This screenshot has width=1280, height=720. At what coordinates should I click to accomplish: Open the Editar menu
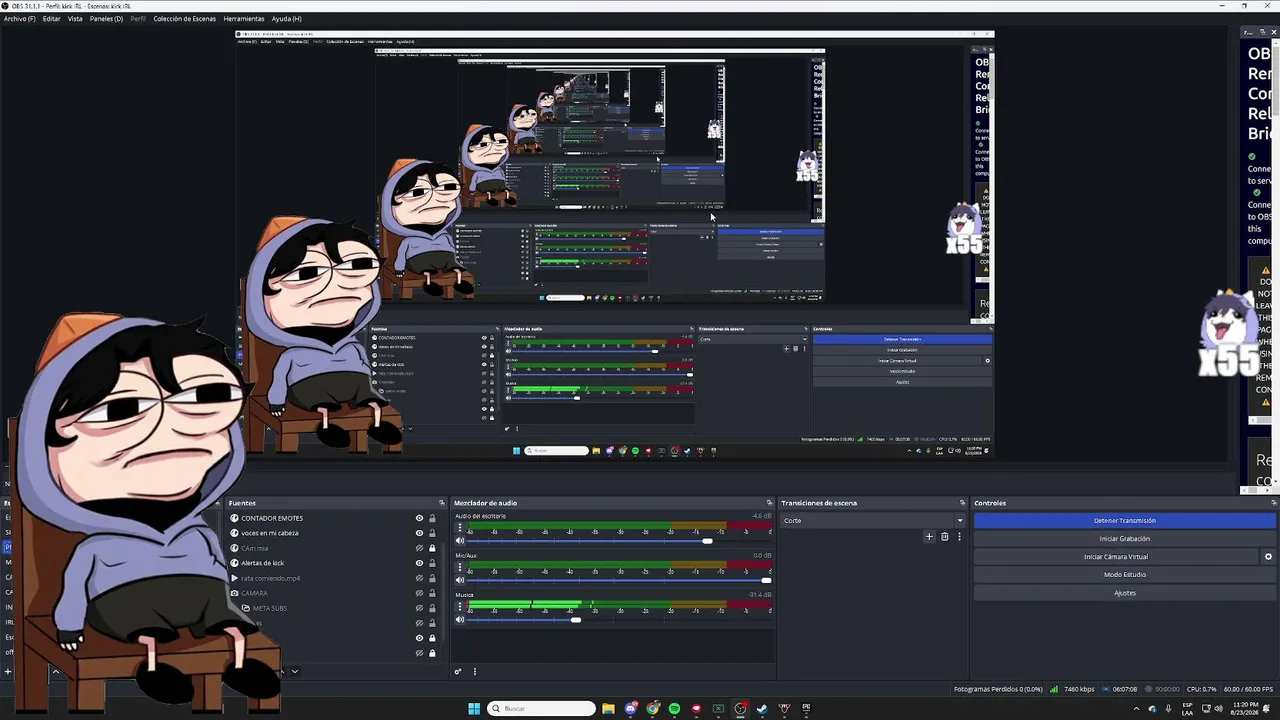[x=51, y=19]
